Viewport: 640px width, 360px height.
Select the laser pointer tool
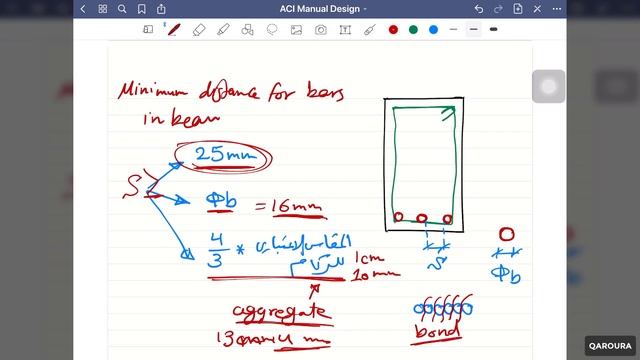click(x=369, y=29)
